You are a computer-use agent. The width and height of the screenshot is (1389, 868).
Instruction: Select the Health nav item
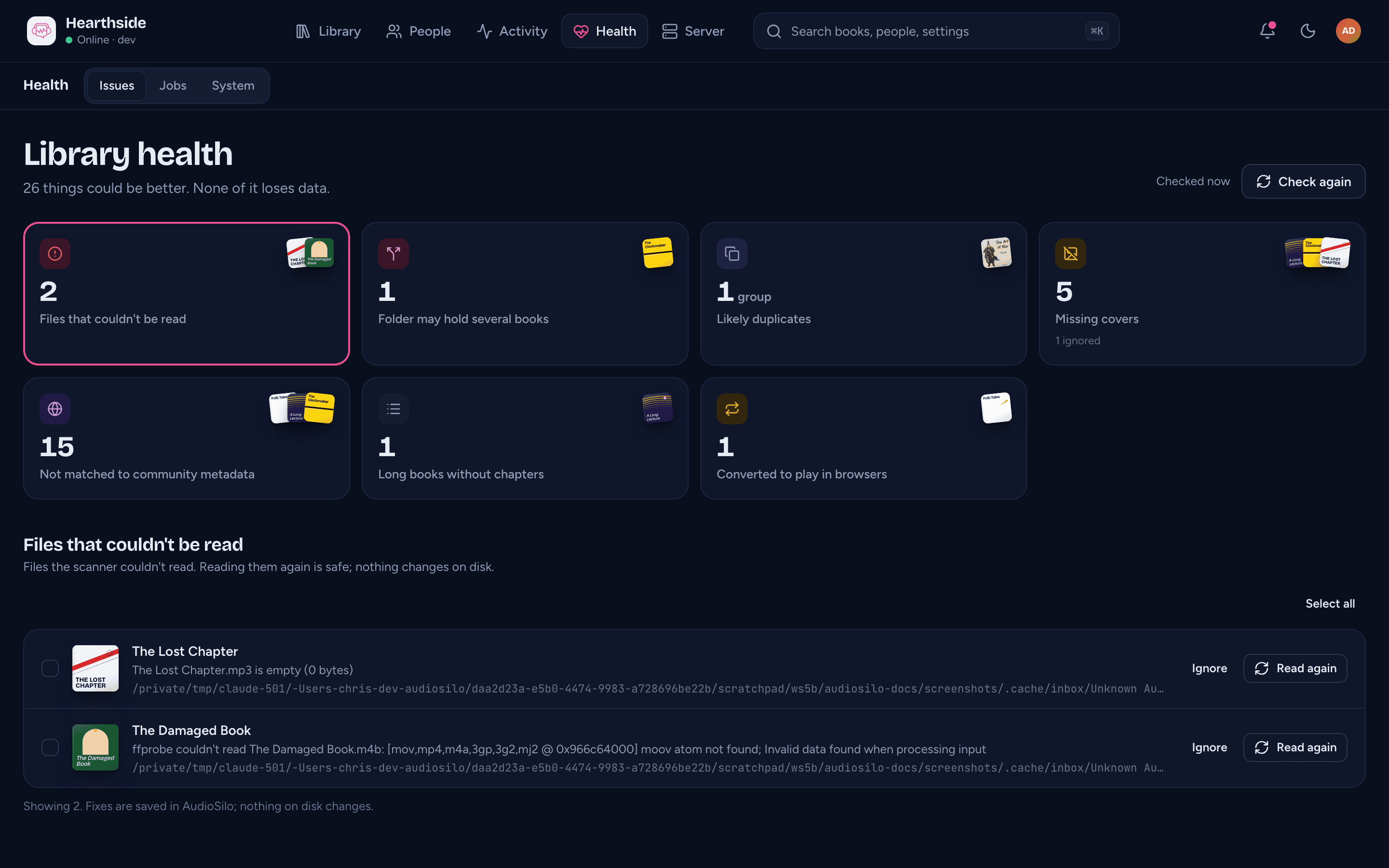click(604, 31)
